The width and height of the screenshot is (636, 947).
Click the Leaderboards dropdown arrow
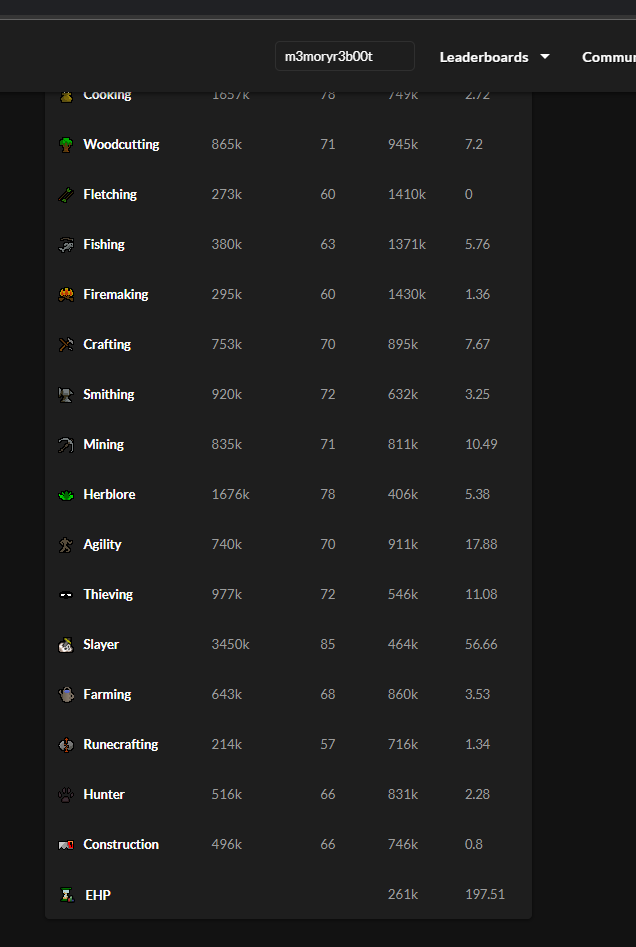pos(545,56)
